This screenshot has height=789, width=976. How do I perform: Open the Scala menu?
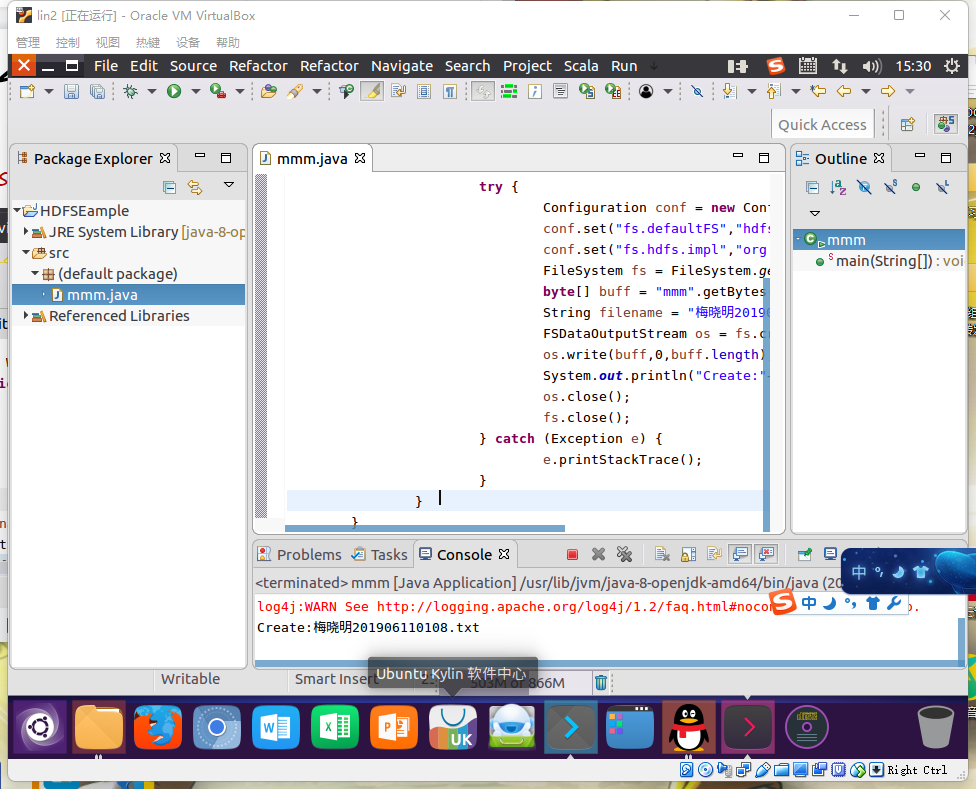click(x=581, y=66)
